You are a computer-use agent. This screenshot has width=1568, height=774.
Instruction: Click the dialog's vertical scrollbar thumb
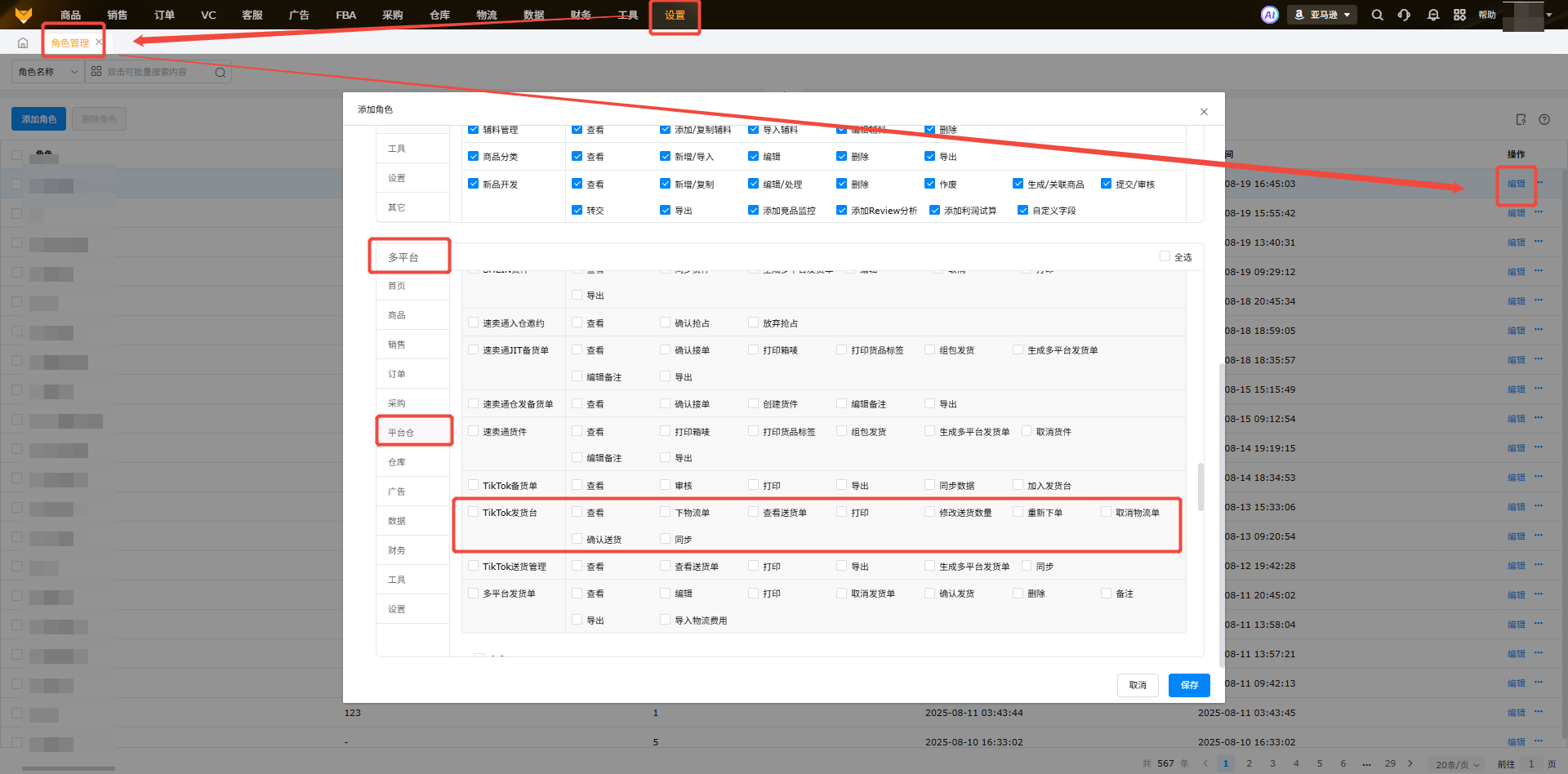pos(1200,487)
